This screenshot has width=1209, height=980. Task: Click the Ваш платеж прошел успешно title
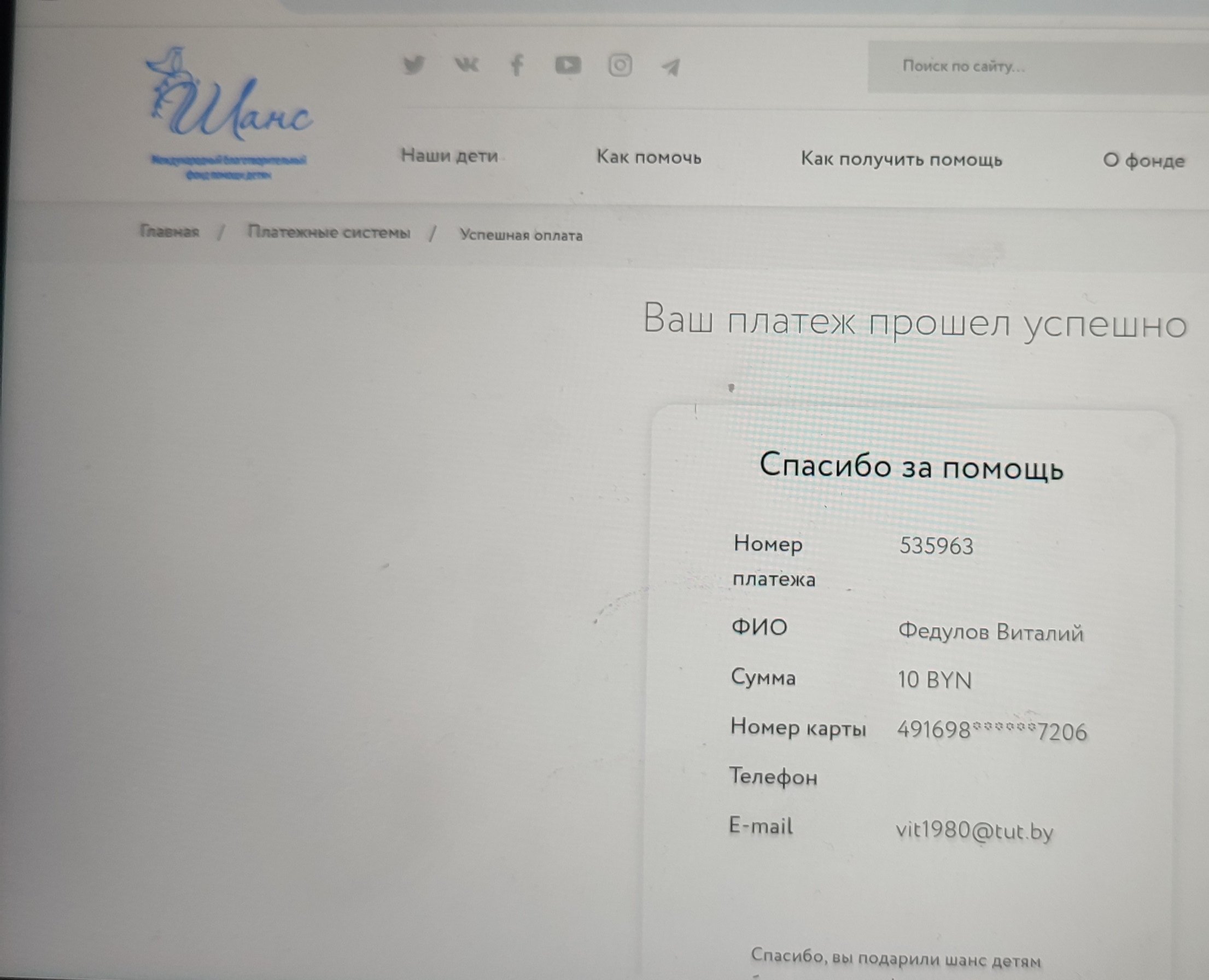click(x=915, y=322)
